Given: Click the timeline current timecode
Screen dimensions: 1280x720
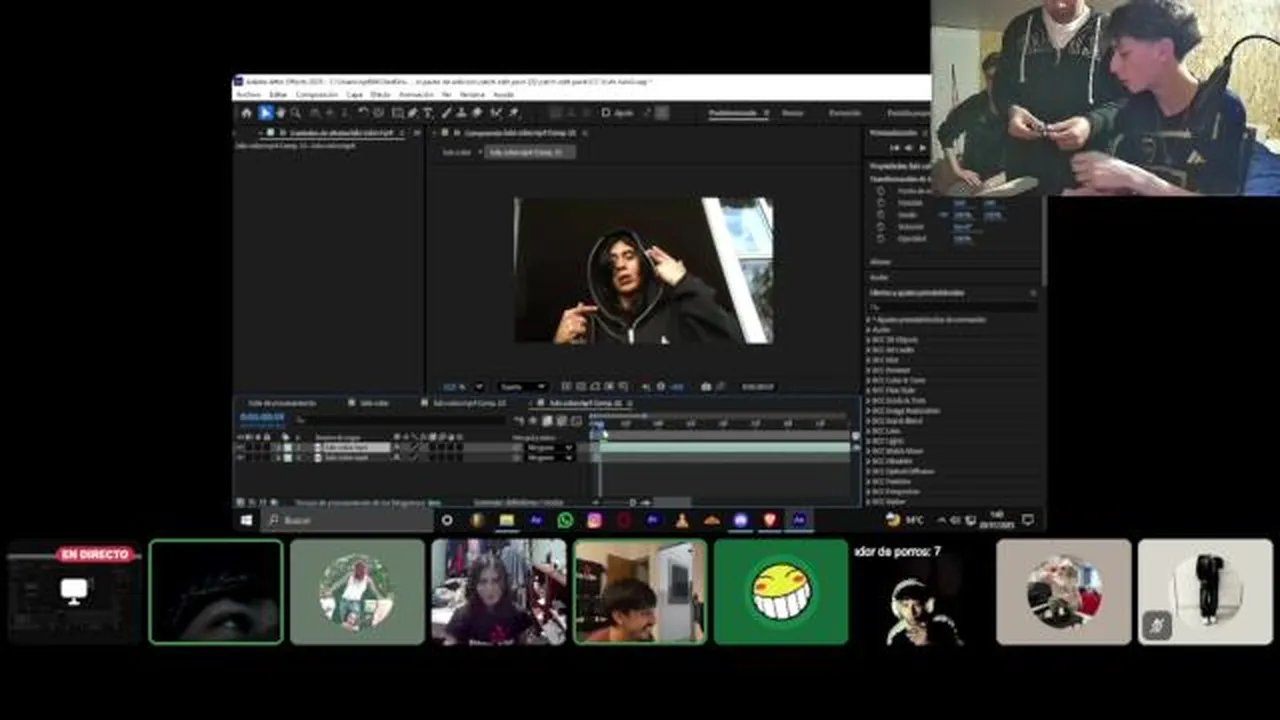Looking at the screenshot, I should point(262,416).
